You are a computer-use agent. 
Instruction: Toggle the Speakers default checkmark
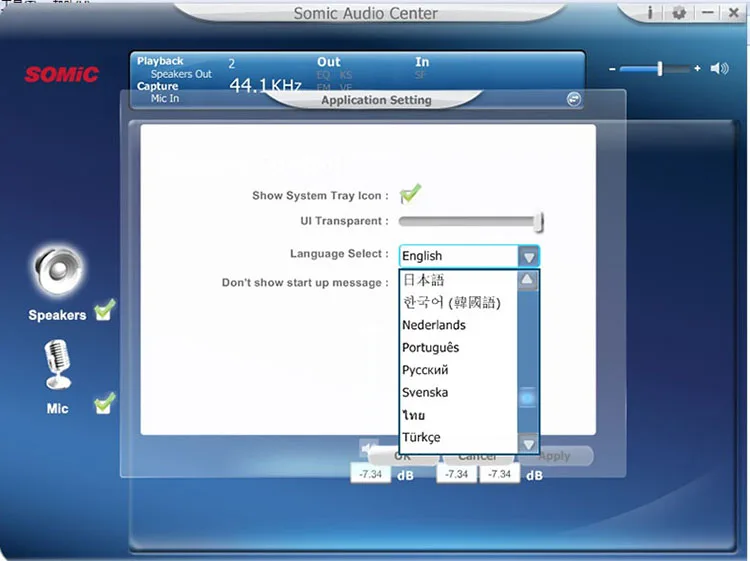104,310
